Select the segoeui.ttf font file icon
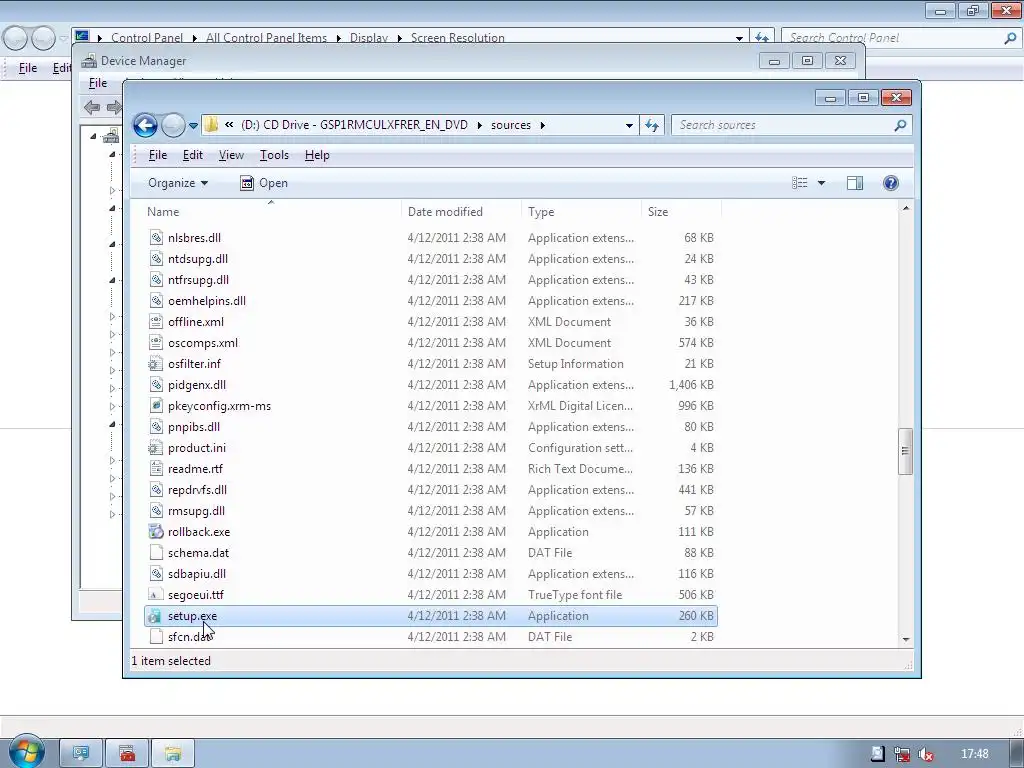 tap(155, 595)
